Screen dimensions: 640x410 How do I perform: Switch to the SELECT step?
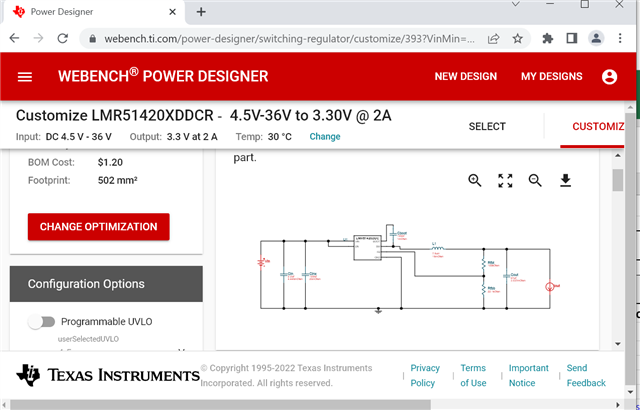[487, 126]
